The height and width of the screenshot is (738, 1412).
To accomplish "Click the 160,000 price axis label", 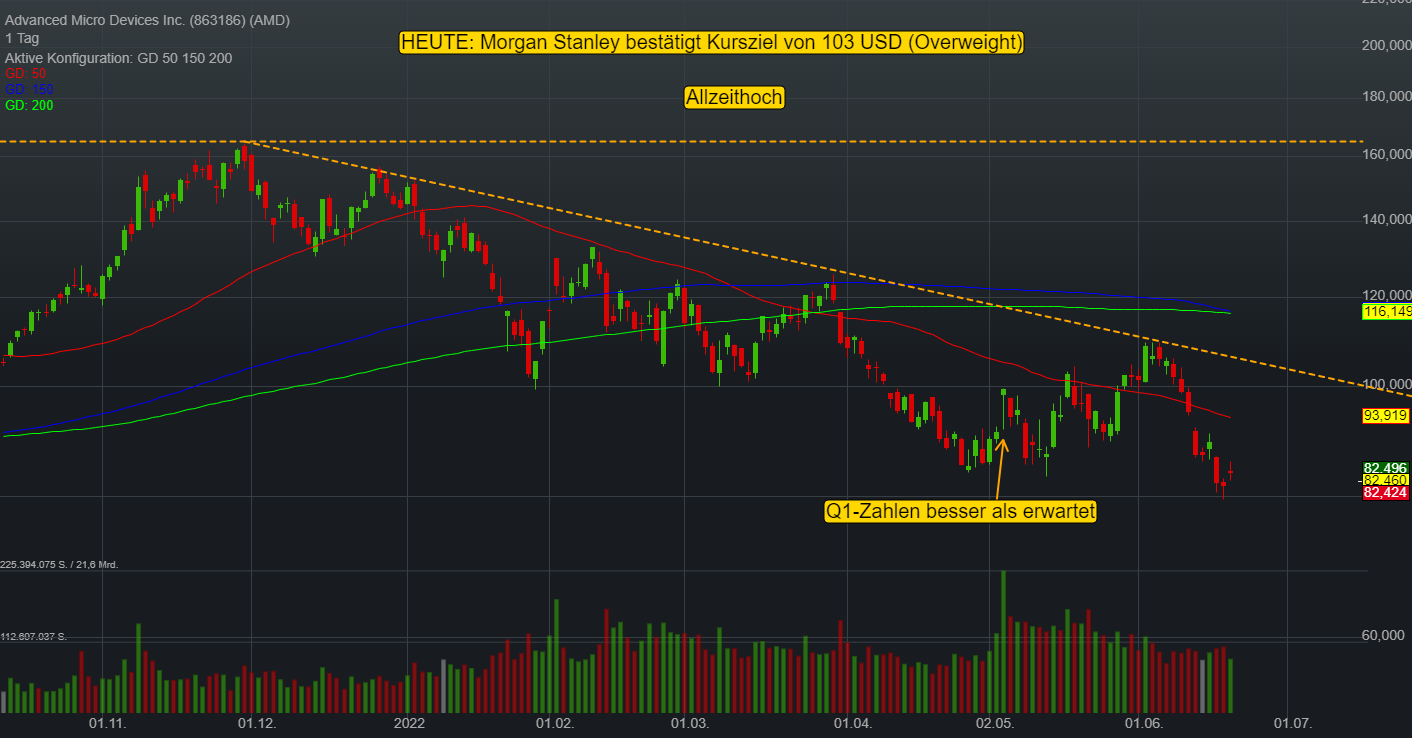I will tap(1387, 155).
